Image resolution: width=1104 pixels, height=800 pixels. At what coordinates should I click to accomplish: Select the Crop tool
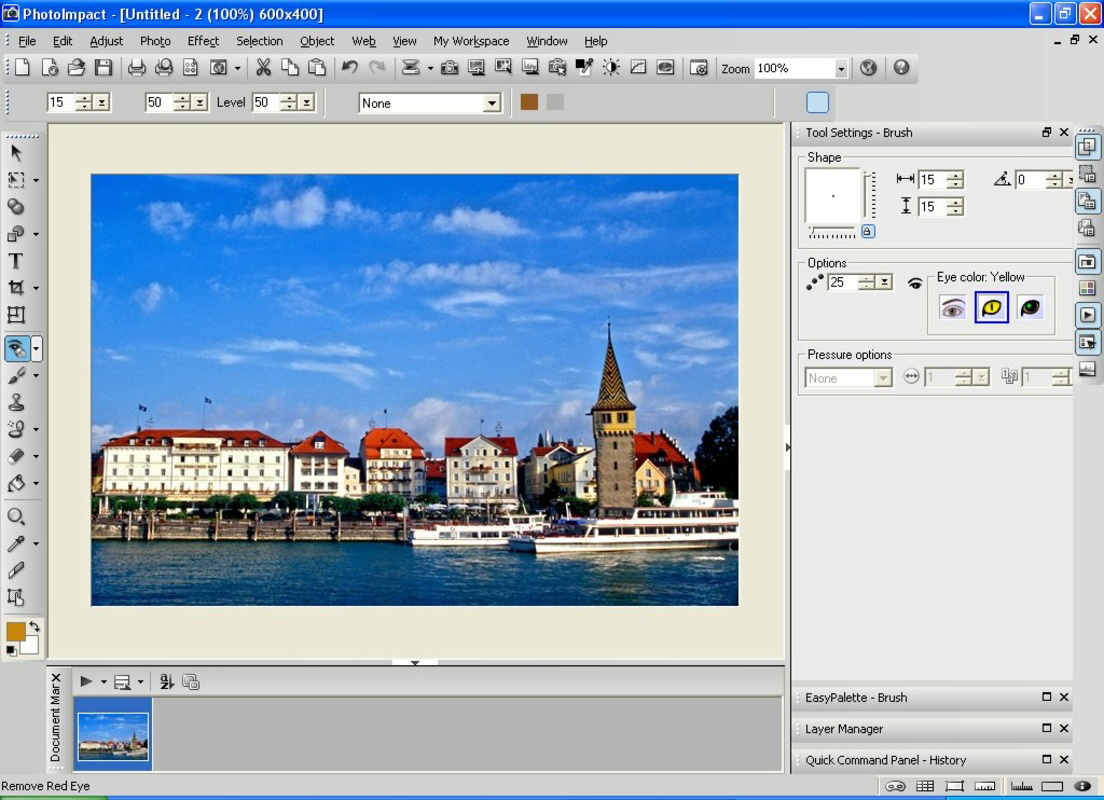click(x=16, y=289)
